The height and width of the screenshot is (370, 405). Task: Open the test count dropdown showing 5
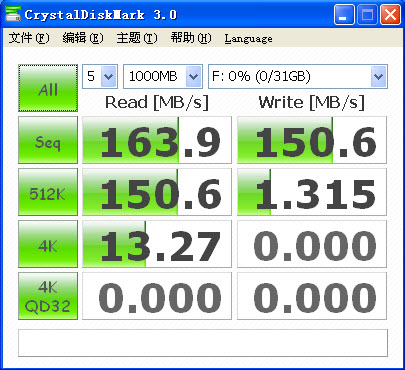100,76
